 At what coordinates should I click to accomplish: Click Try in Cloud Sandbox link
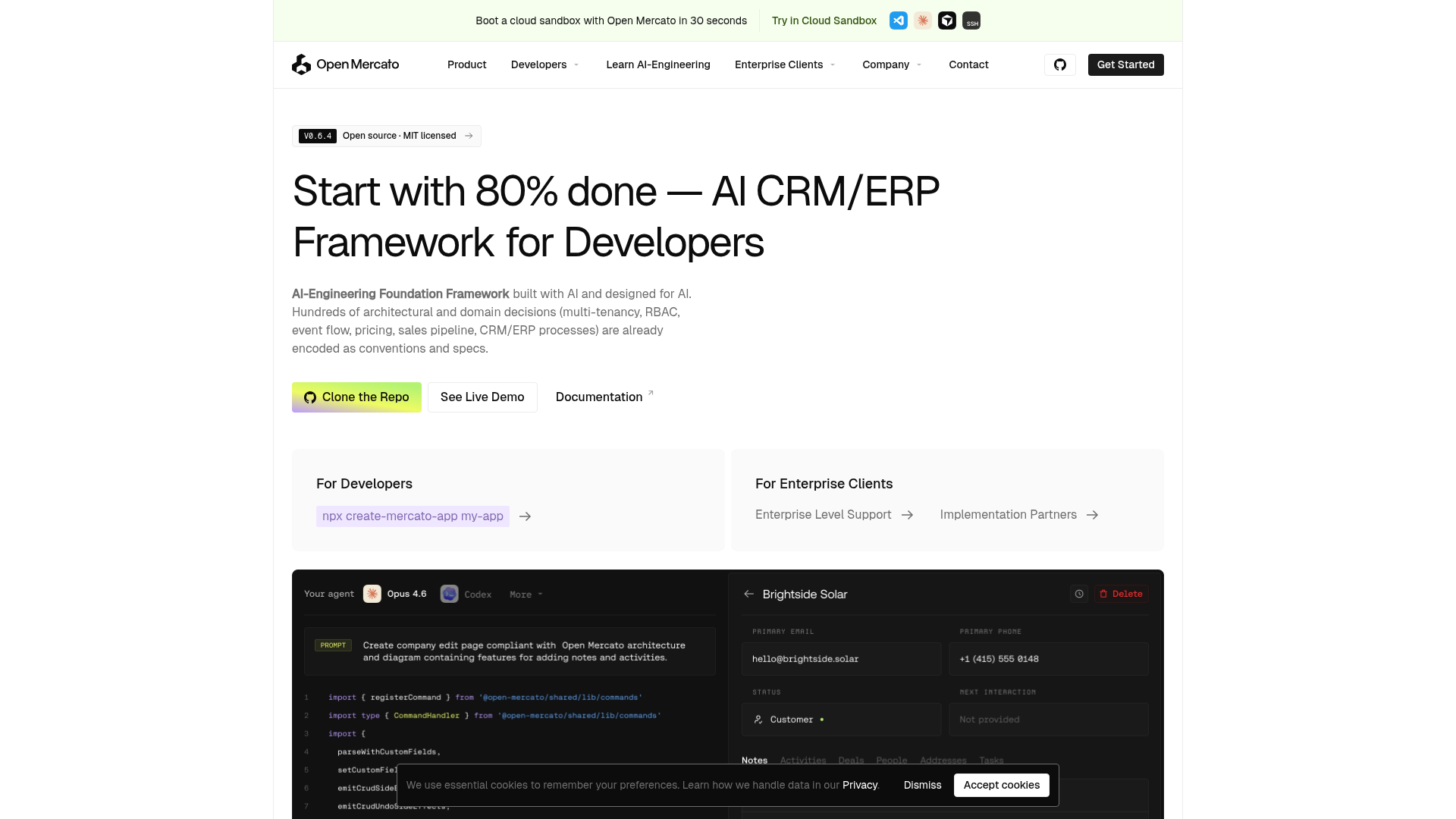click(824, 20)
